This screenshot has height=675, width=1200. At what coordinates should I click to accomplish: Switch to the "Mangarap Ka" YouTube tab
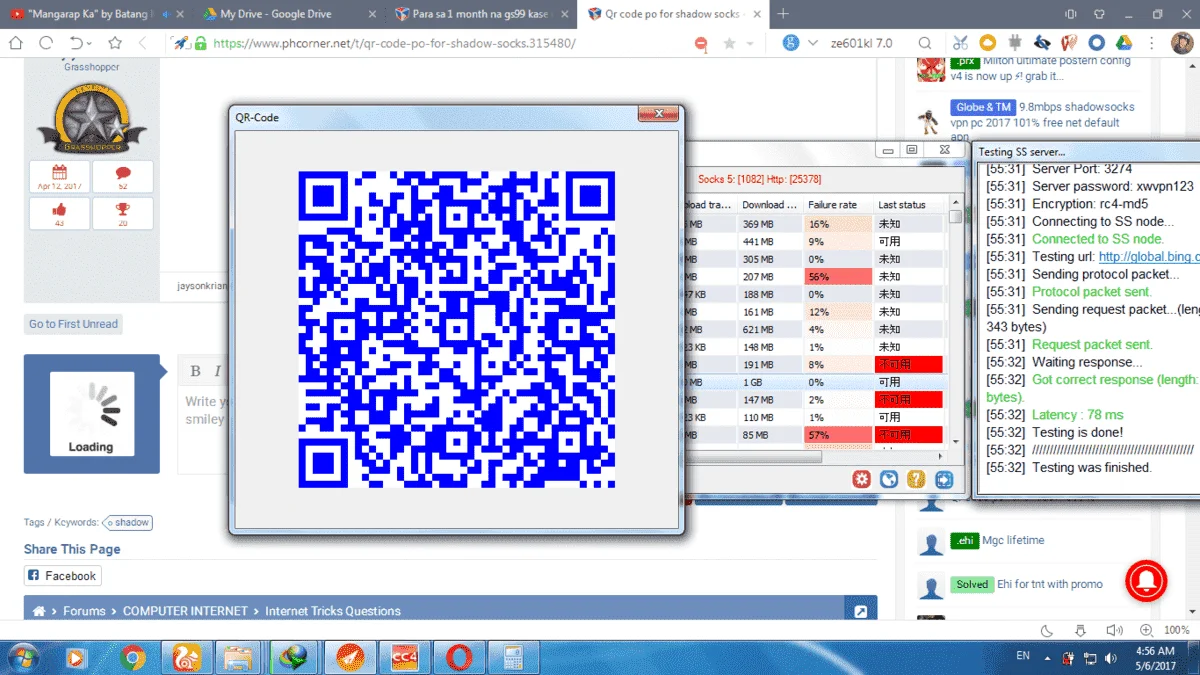click(x=94, y=14)
